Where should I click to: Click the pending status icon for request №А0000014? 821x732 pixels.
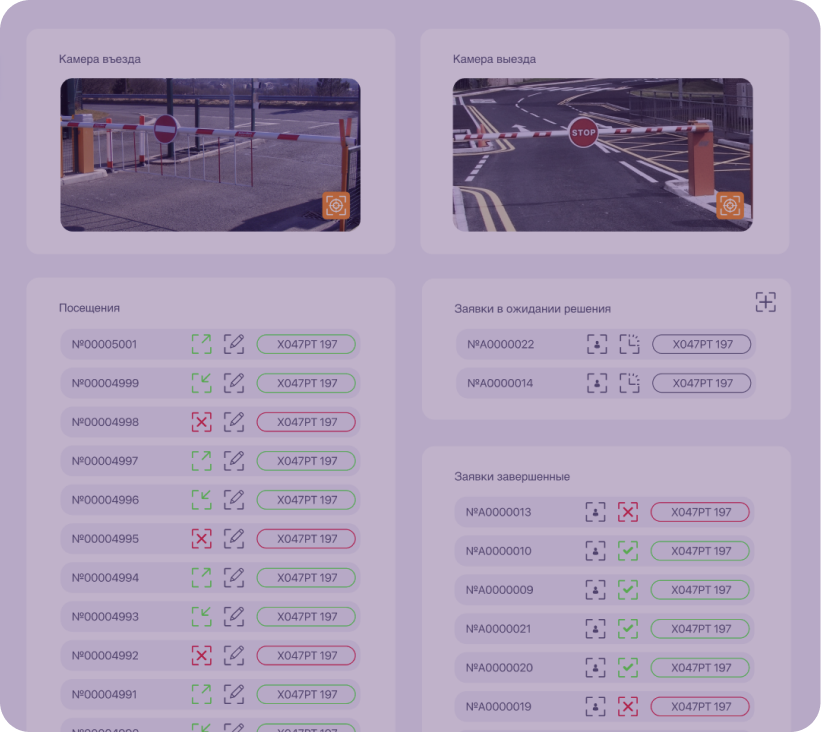coord(629,383)
